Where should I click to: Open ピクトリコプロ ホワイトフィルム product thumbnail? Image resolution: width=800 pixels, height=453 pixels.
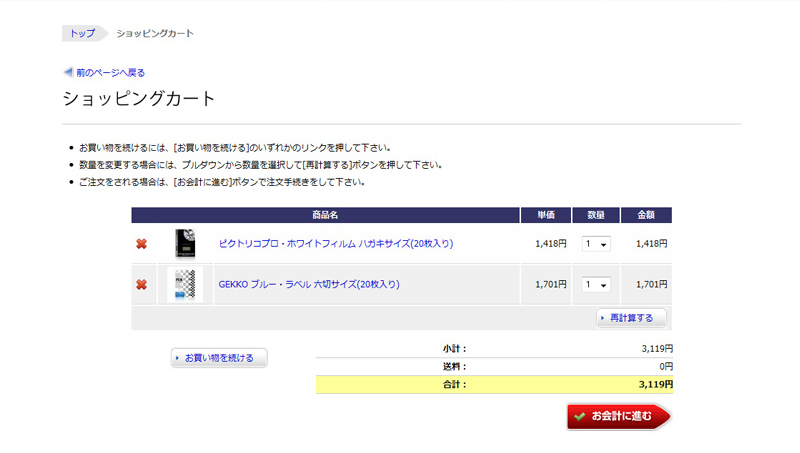[185, 243]
